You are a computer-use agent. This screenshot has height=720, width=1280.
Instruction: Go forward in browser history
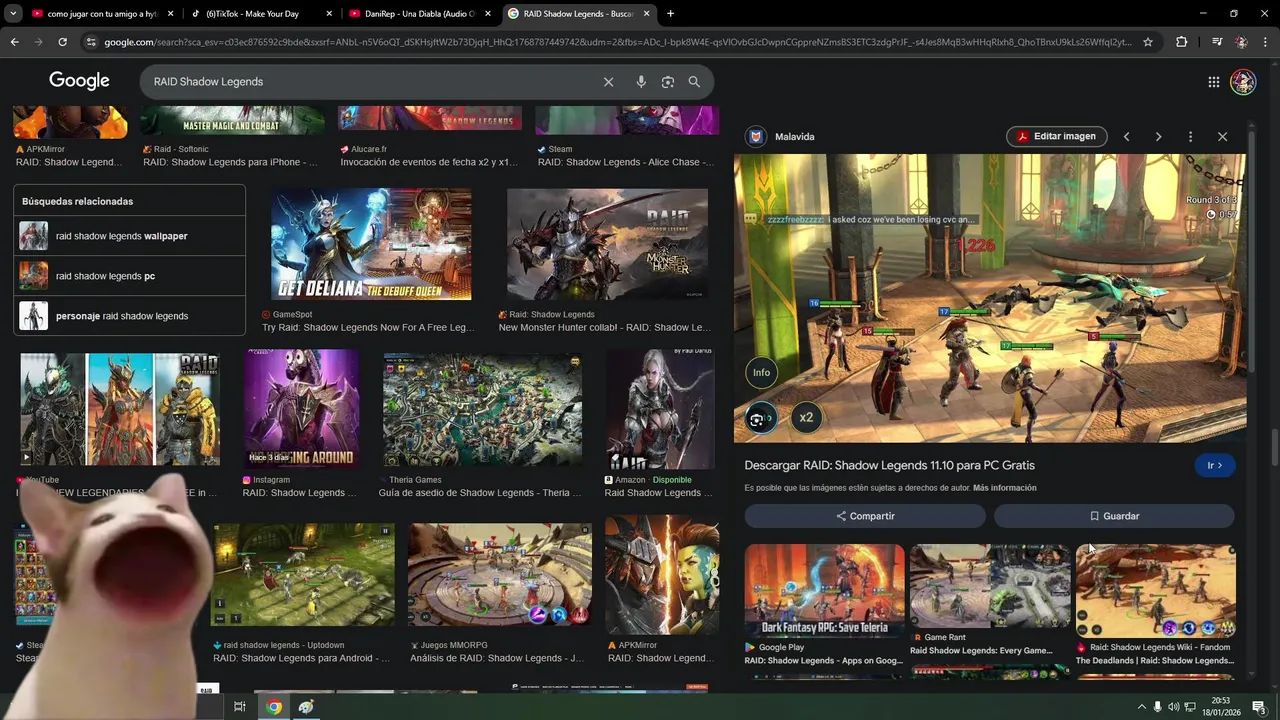pos(38,42)
